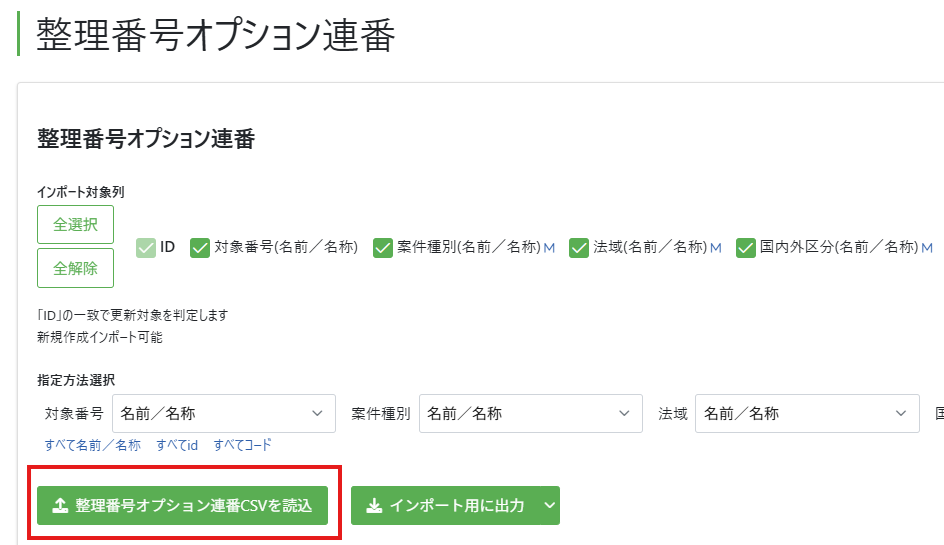Uncheck 対象番号(名前/名称) checkbox

(200, 248)
